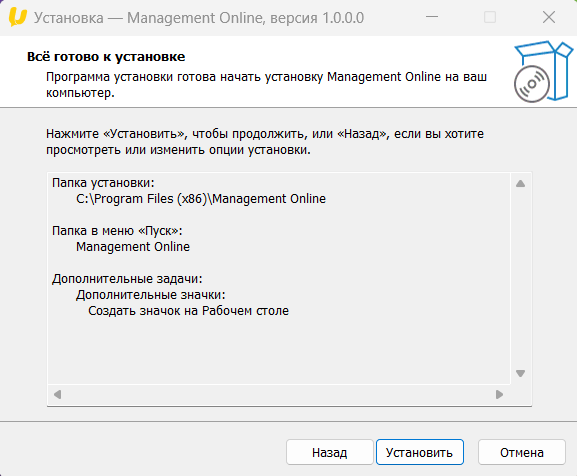Click the Дополнительные задачи line
Image resolution: width=577 pixels, height=476 pixels.
tap(127, 279)
